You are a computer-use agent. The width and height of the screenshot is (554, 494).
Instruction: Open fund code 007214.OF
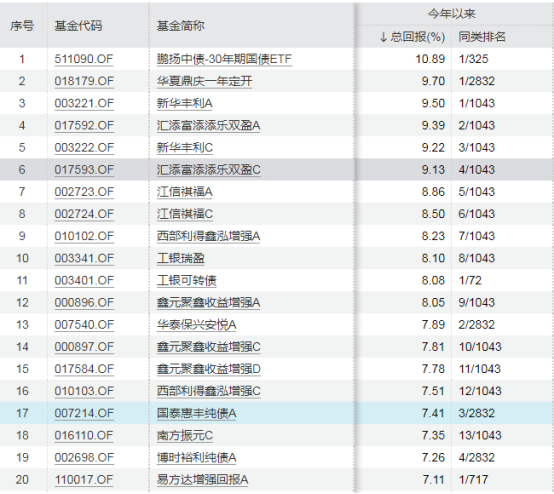[x=84, y=413]
